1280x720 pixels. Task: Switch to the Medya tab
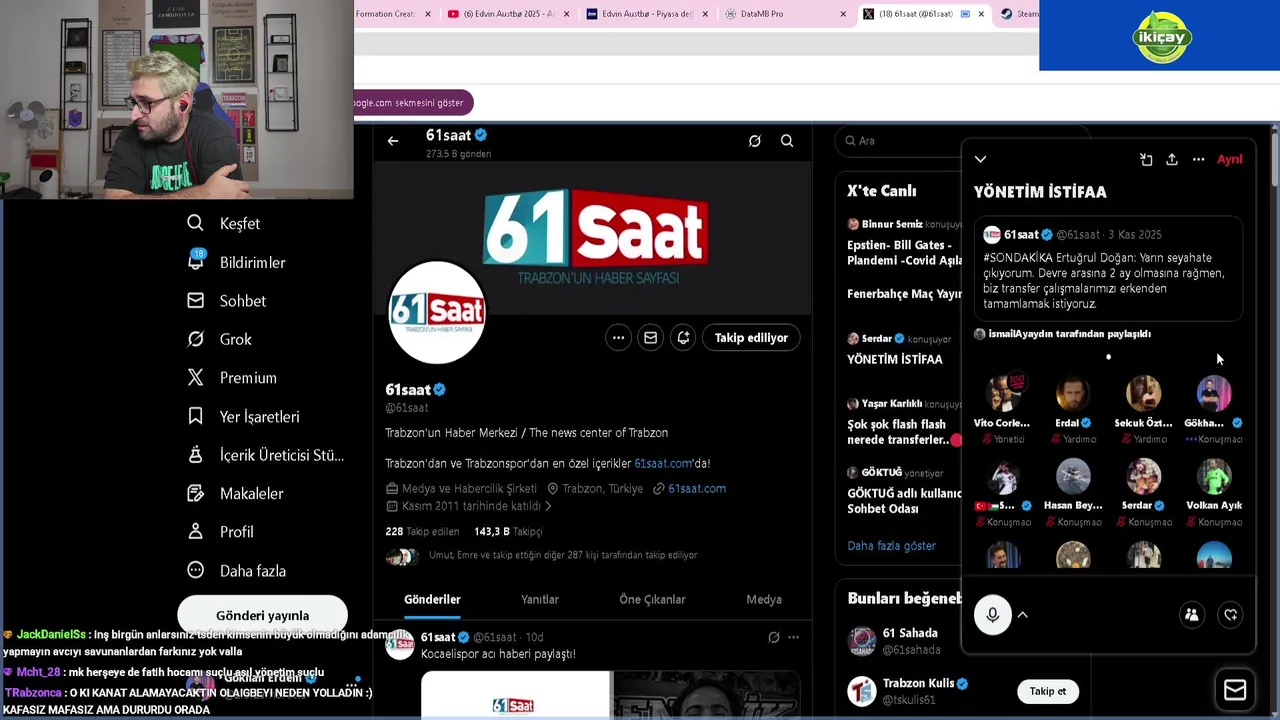coord(764,599)
